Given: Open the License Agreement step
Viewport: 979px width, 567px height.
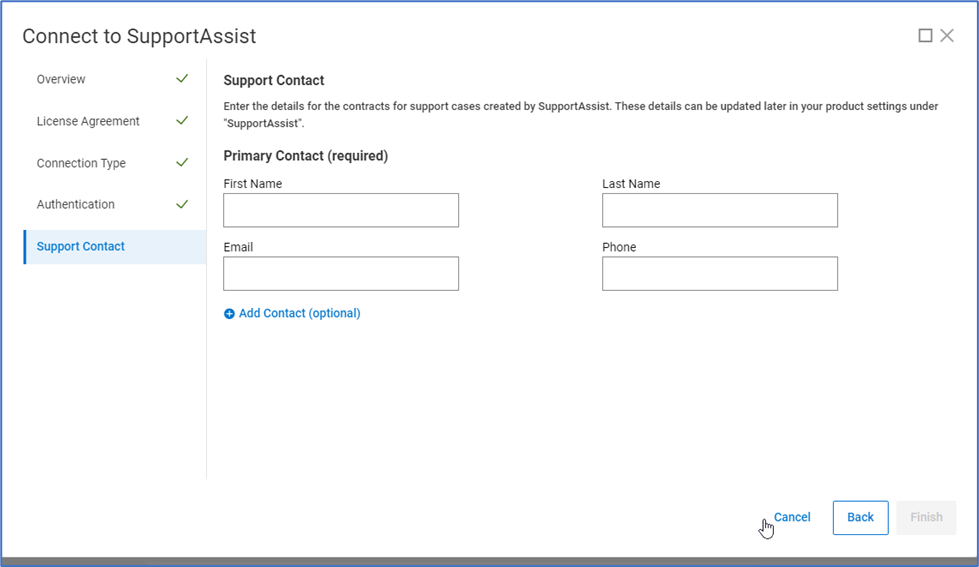Looking at the screenshot, I should pos(88,121).
